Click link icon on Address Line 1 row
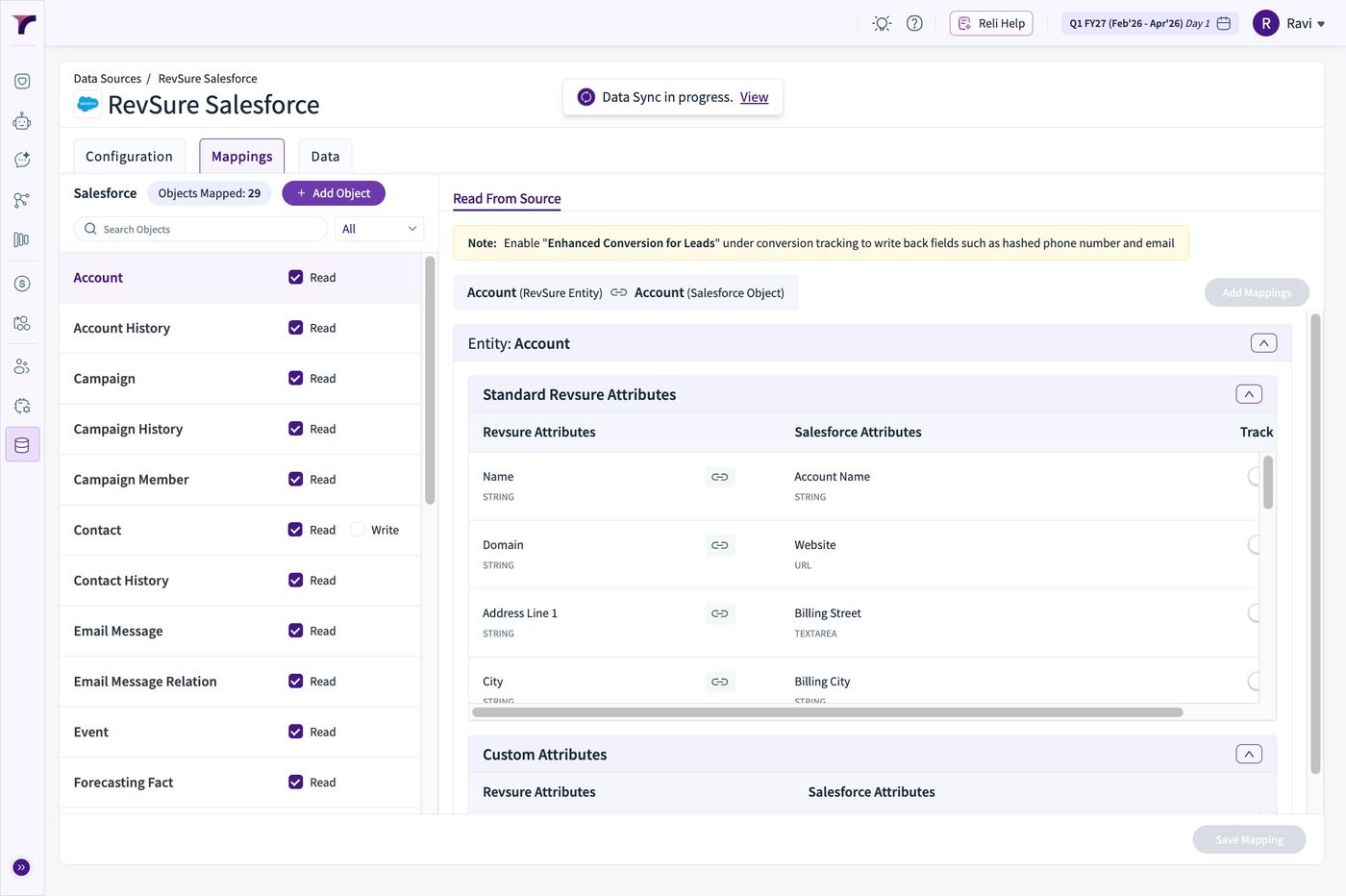1346x896 pixels. (x=720, y=613)
